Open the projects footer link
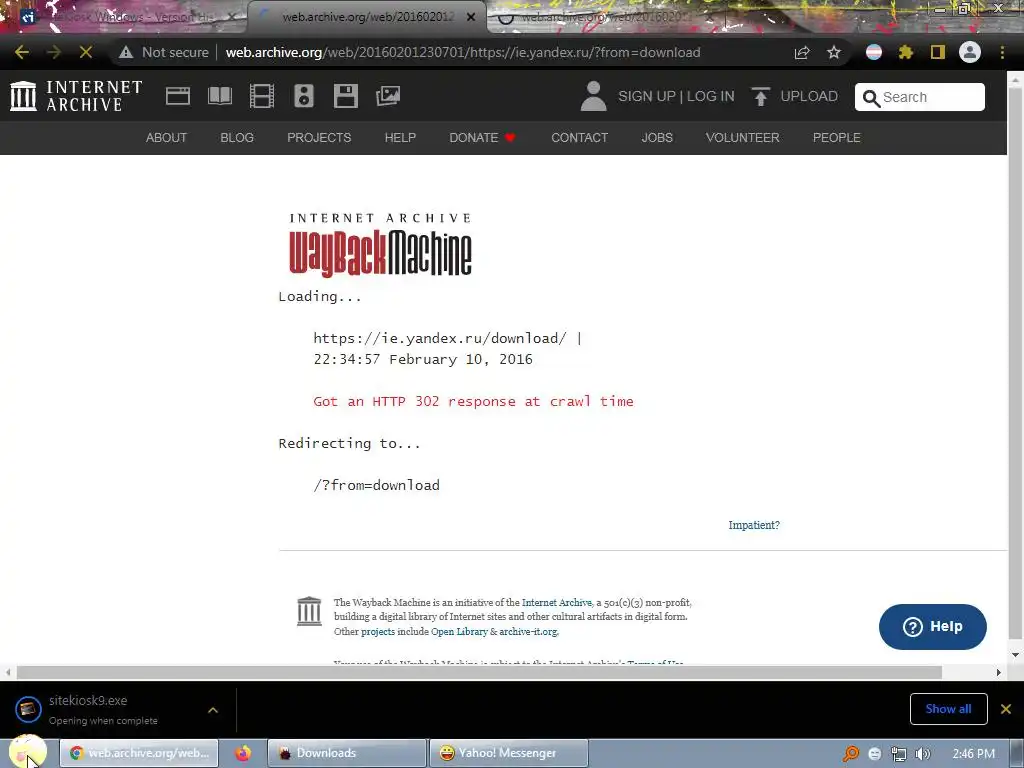The height and width of the screenshot is (768, 1024). (377, 632)
